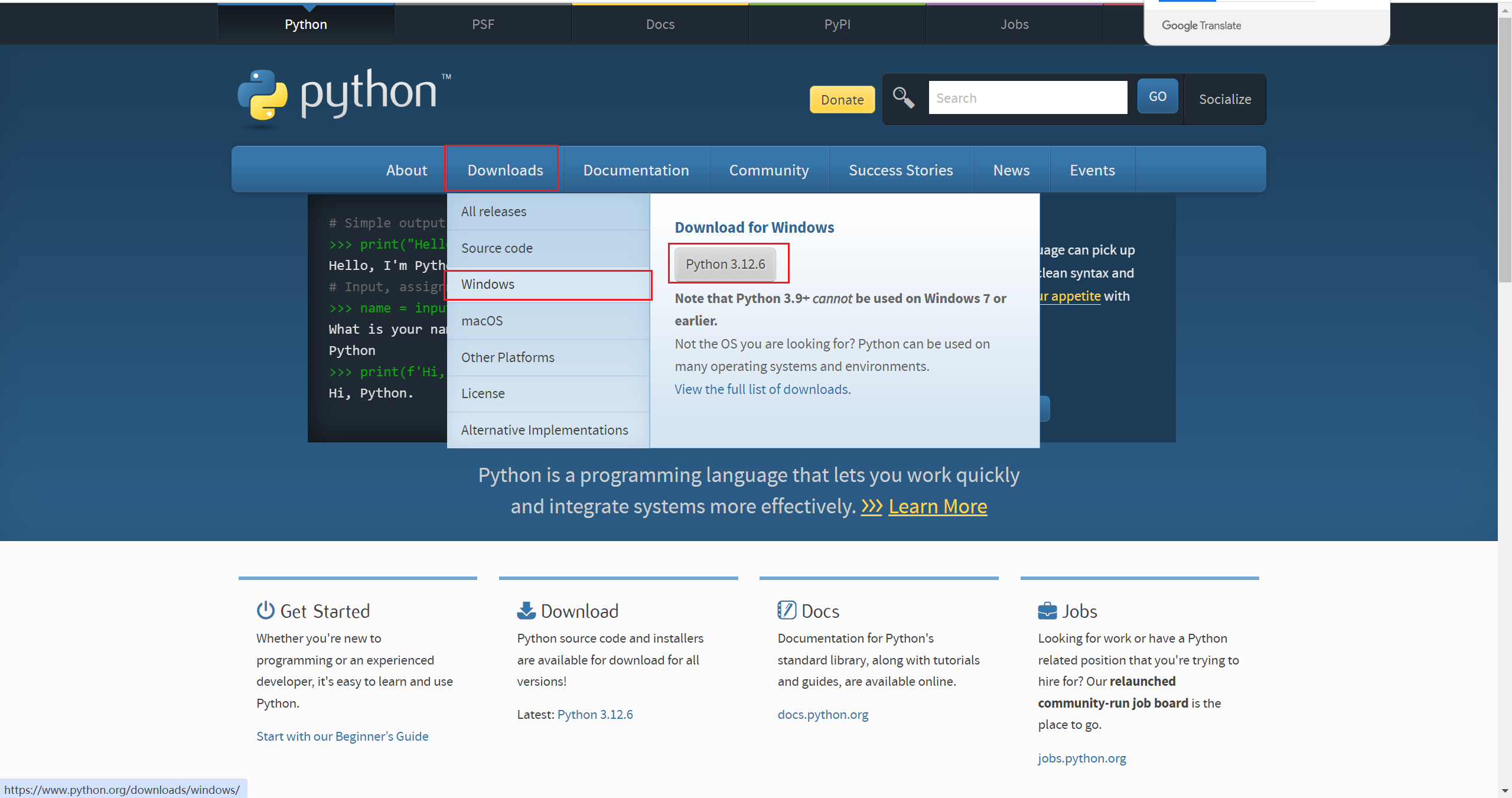Click the magnifying glass search icon
Viewport: 1512px width, 798px height.
pyautogui.click(x=904, y=98)
